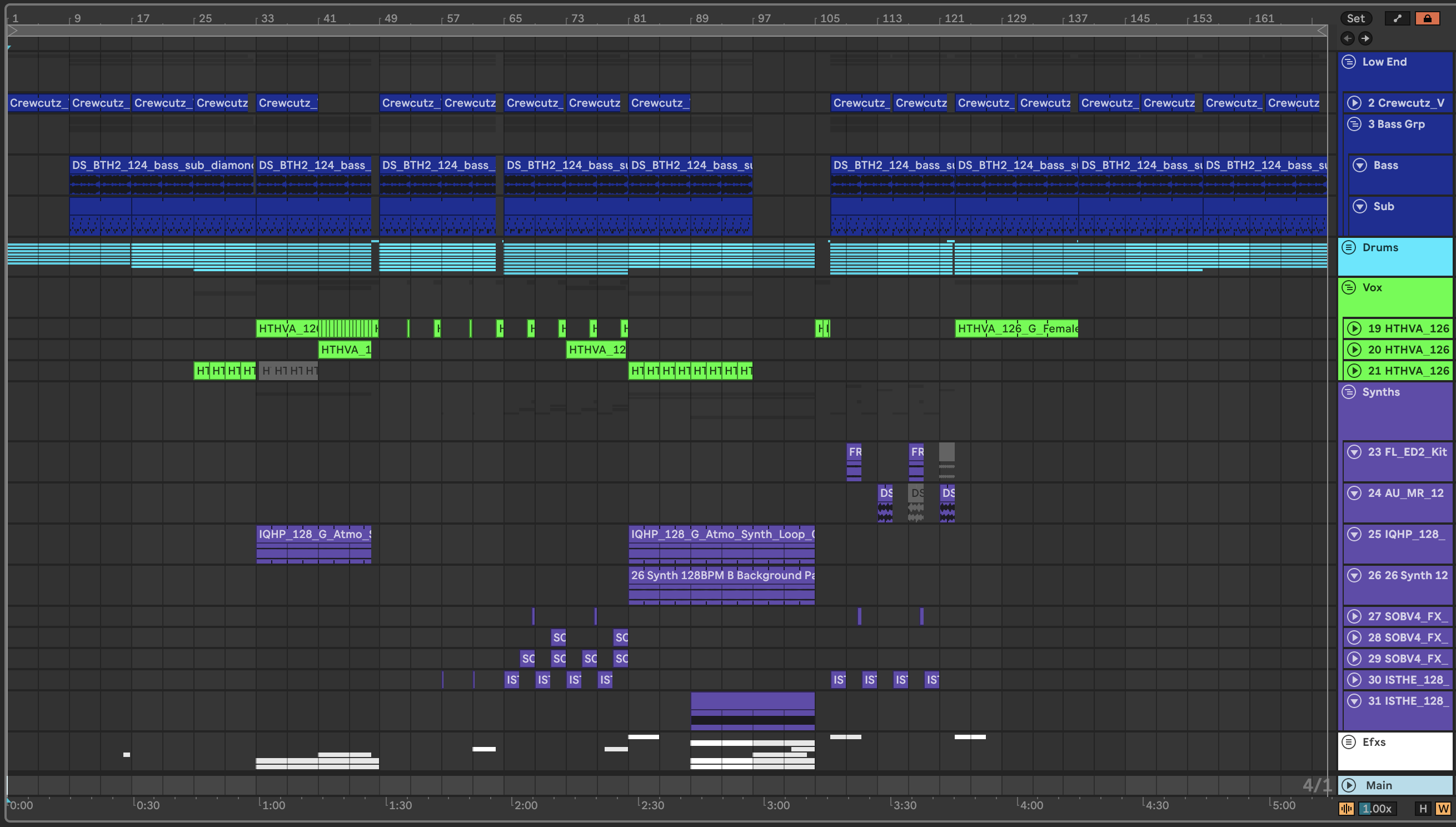Viewport: 1456px width, 827px height.
Task: Toggle the orange waveform icon button
Action: tap(1346, 808)
